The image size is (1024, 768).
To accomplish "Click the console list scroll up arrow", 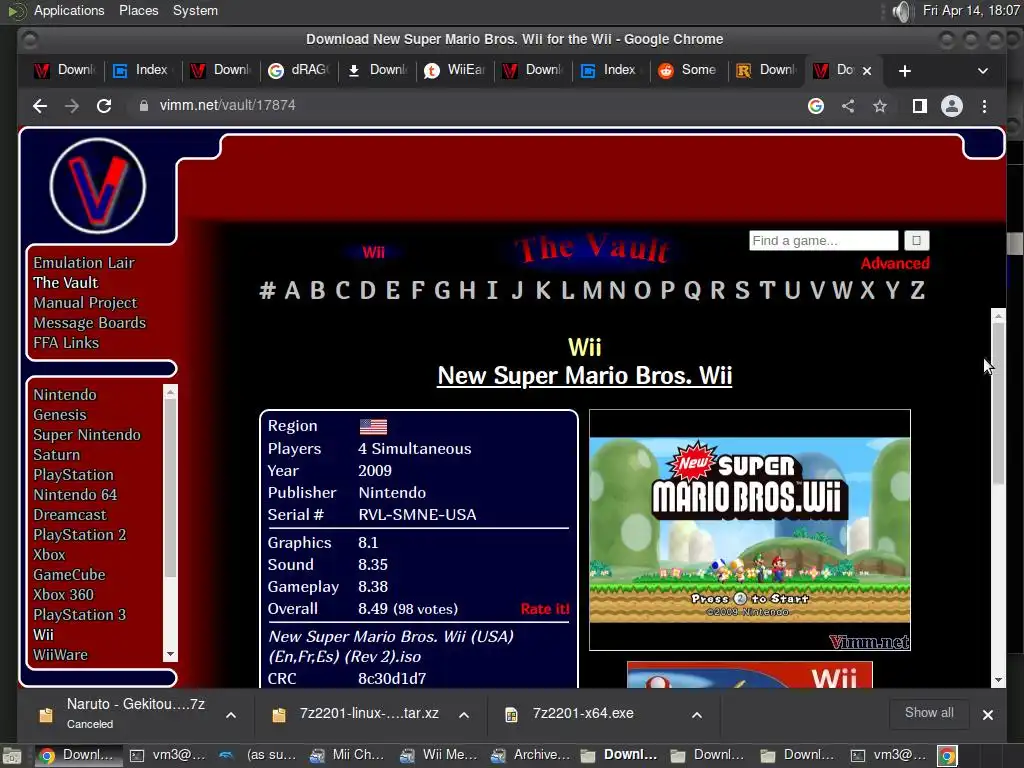I will pyautogui.click(x=170, y=392).
